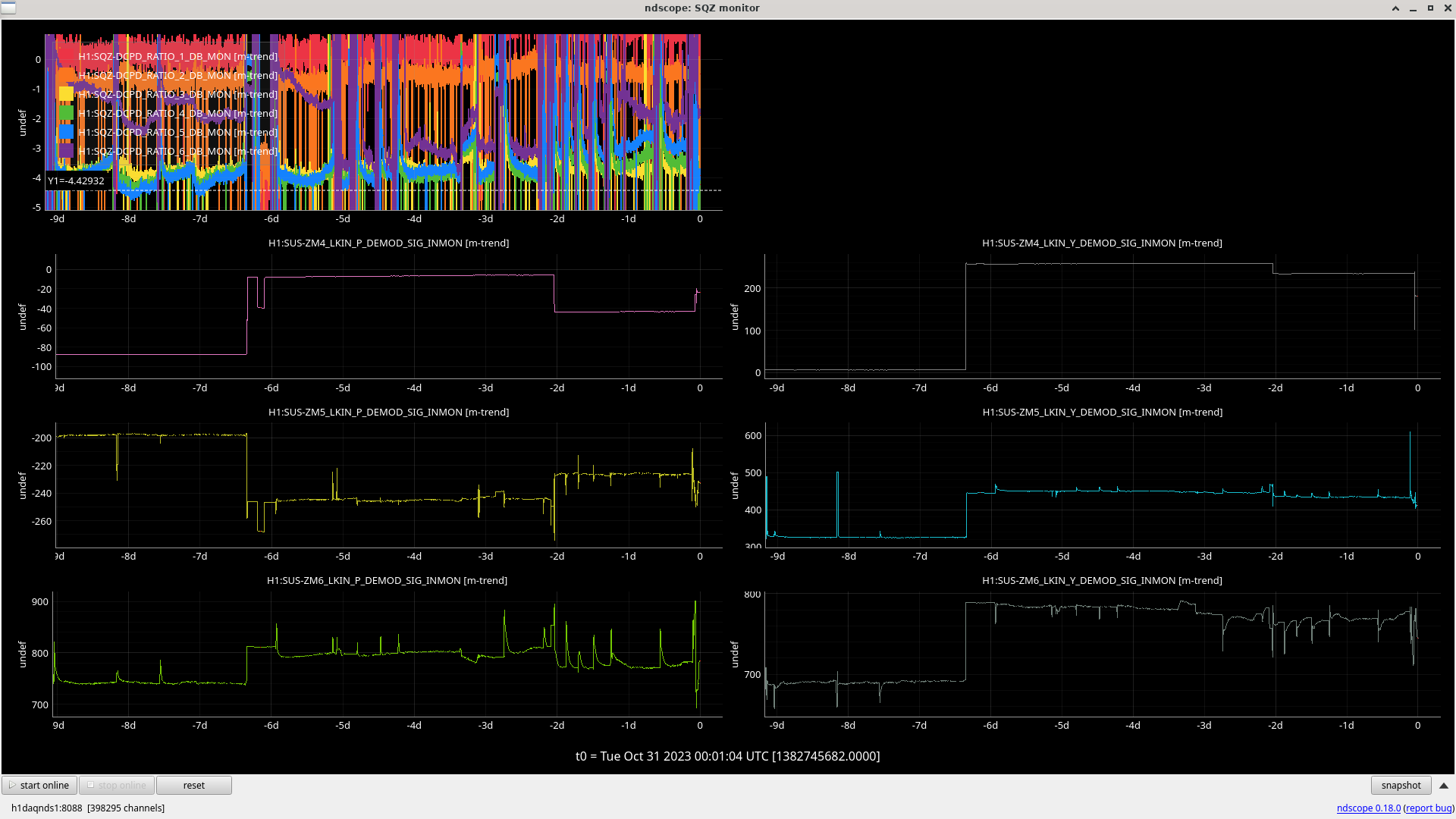Click the purple RATIO_6_DB_MON legend swatch

point(66,151)
